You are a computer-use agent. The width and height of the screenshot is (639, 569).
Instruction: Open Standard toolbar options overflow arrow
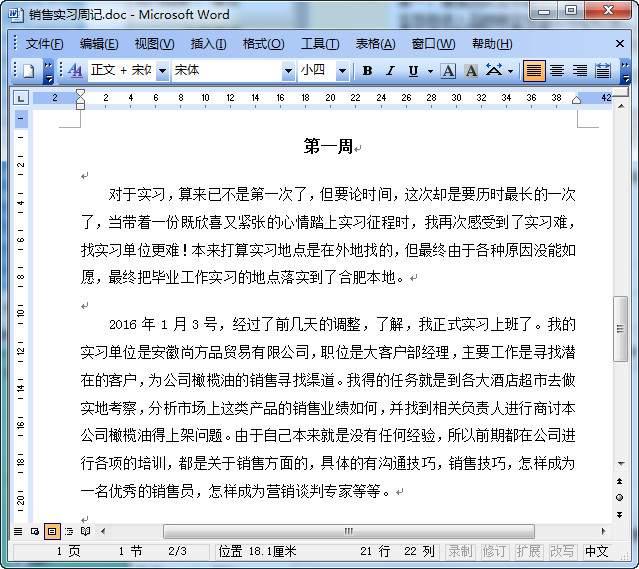(x=48, y=71)
